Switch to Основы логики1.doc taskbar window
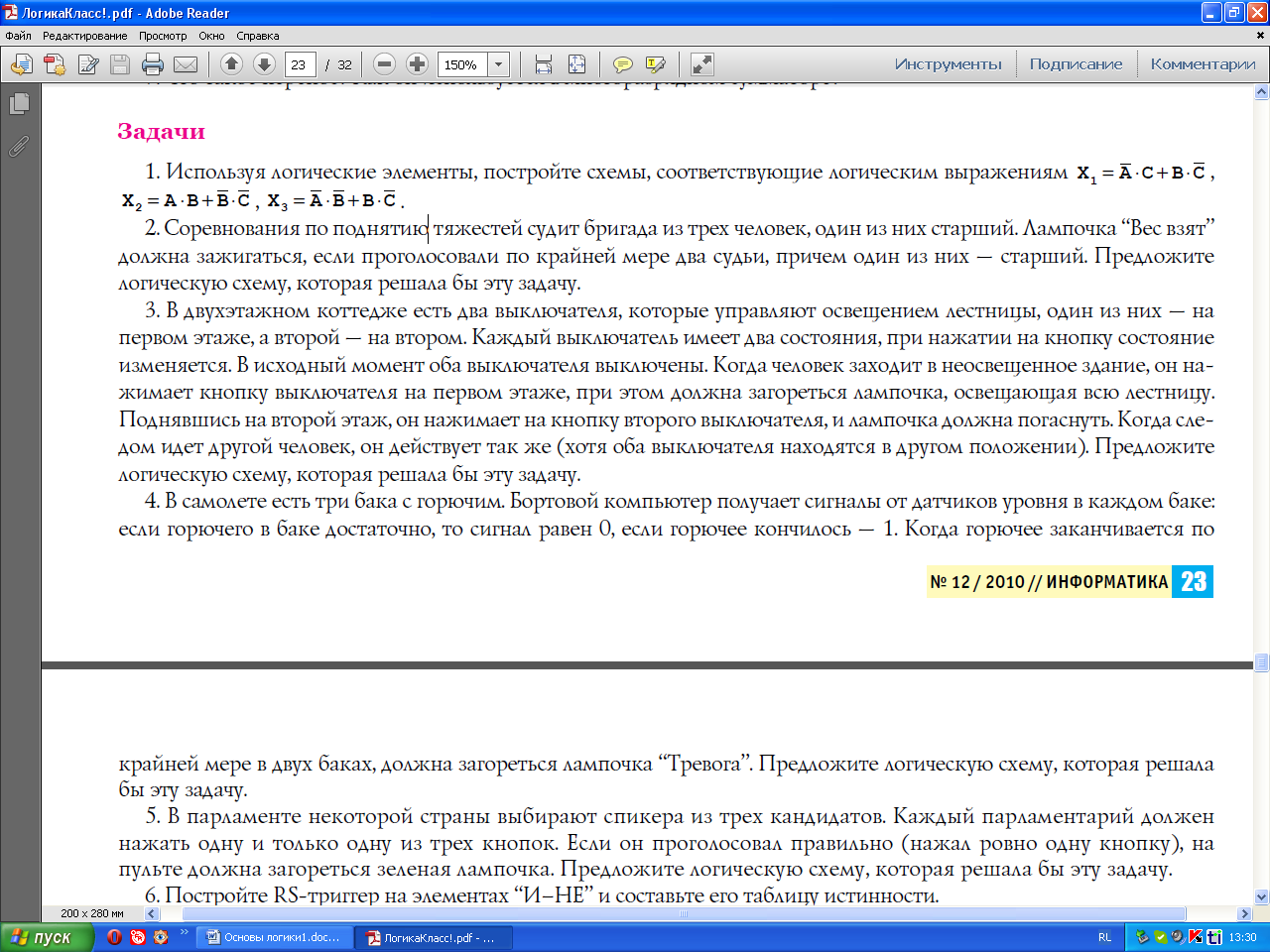 pyautogui.click(x=275, y=937)
